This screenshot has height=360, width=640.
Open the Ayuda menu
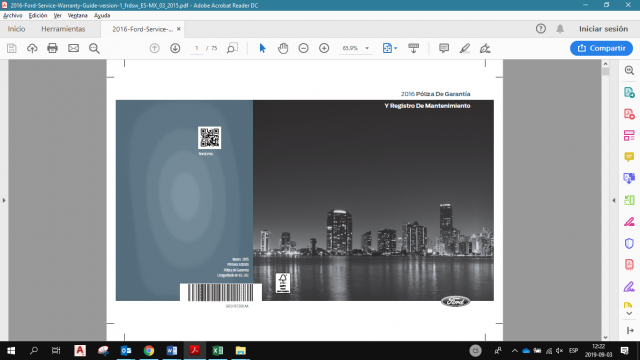(x=102, y=16)
